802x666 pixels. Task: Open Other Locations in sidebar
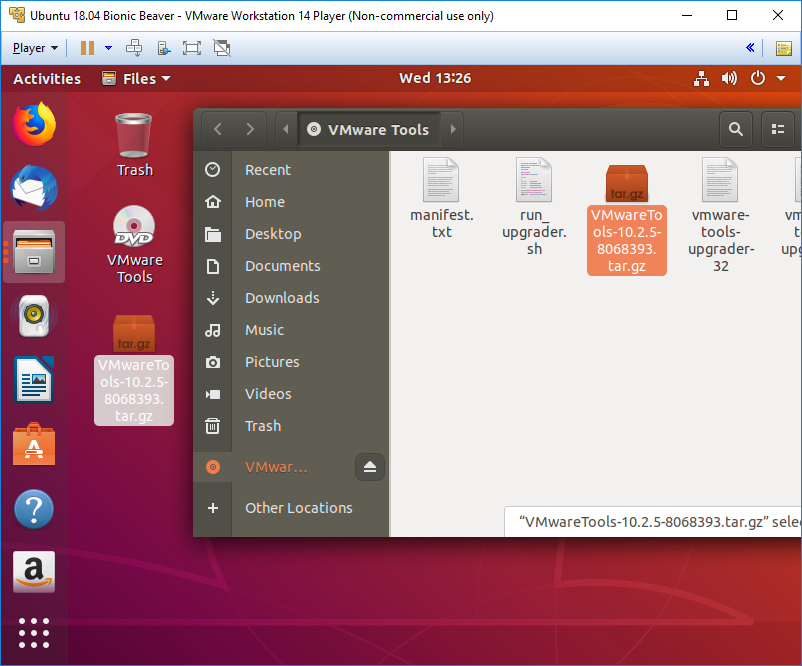click(291, 508)
